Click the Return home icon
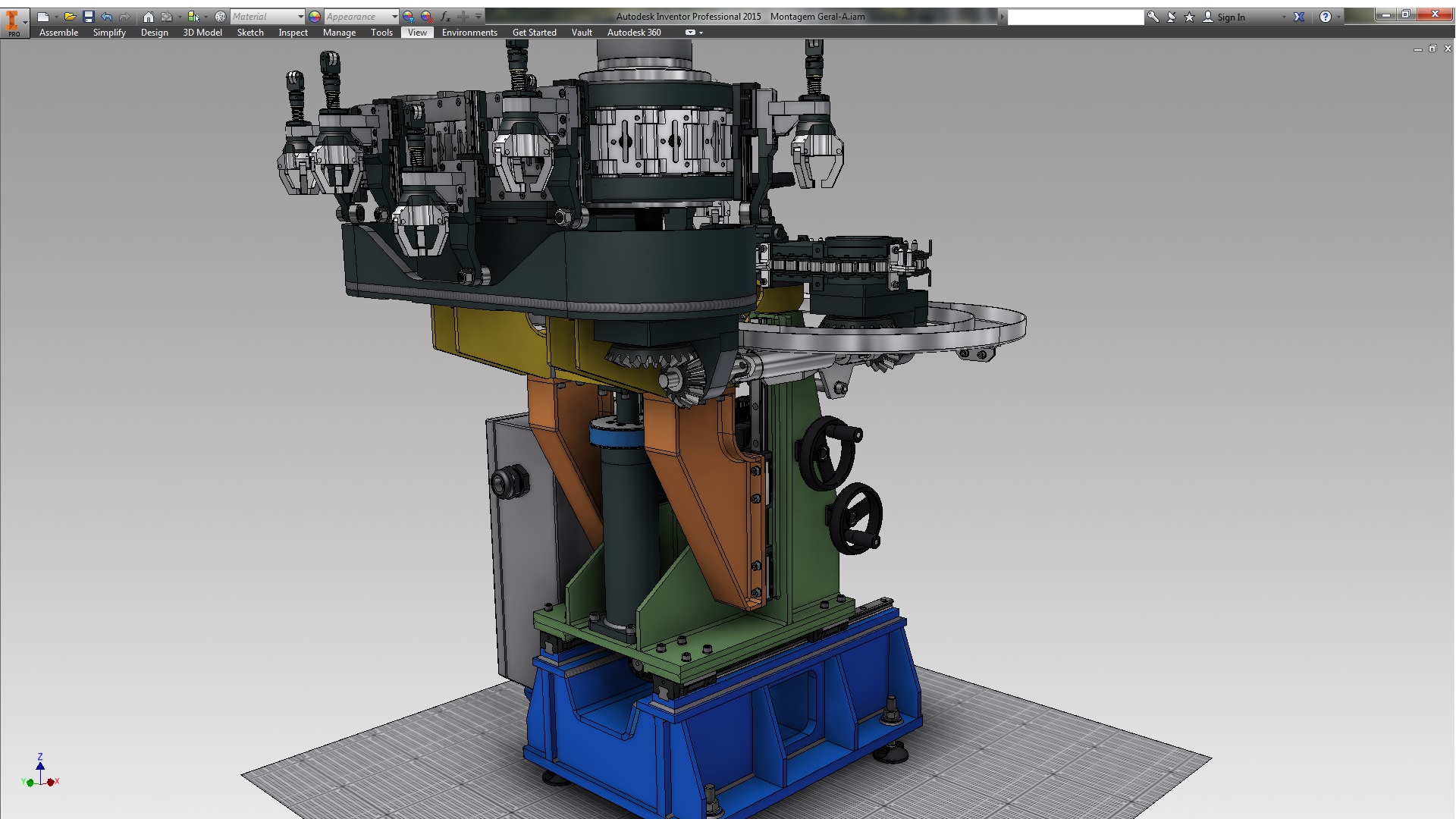Viewport: 1456px width, 819px height. click(x=149, y=17)
